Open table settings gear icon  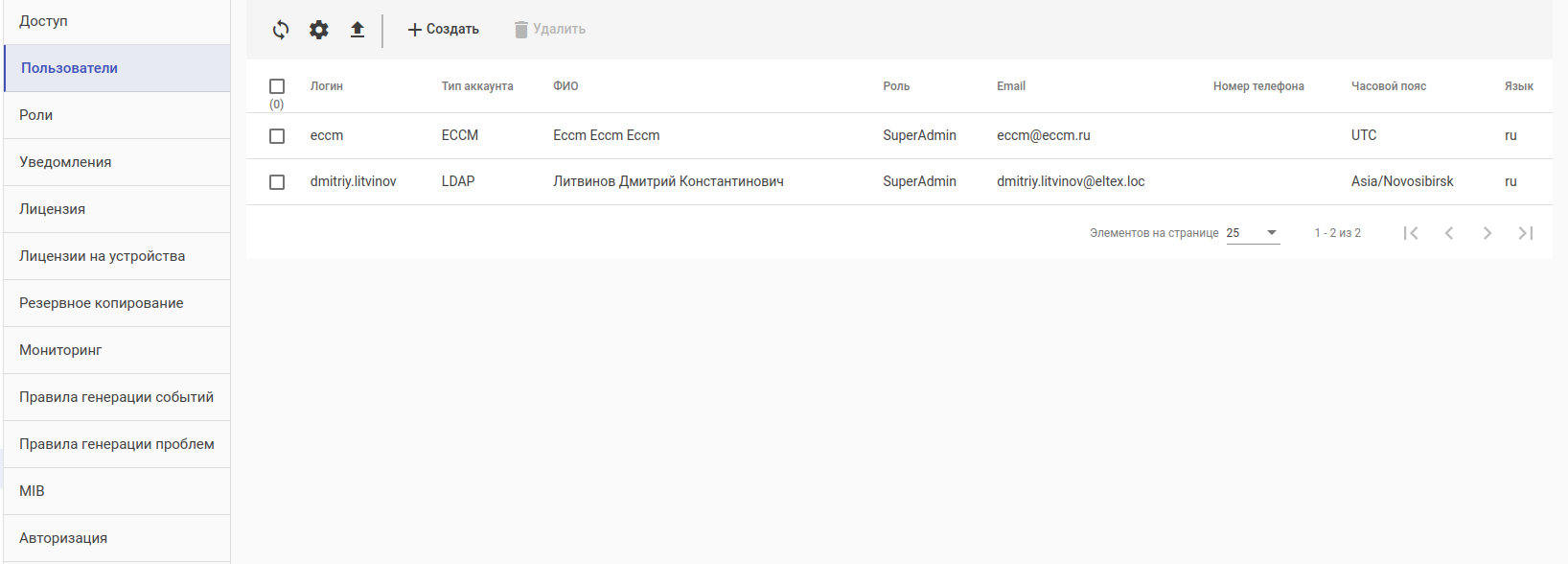[x=319, y=30]
